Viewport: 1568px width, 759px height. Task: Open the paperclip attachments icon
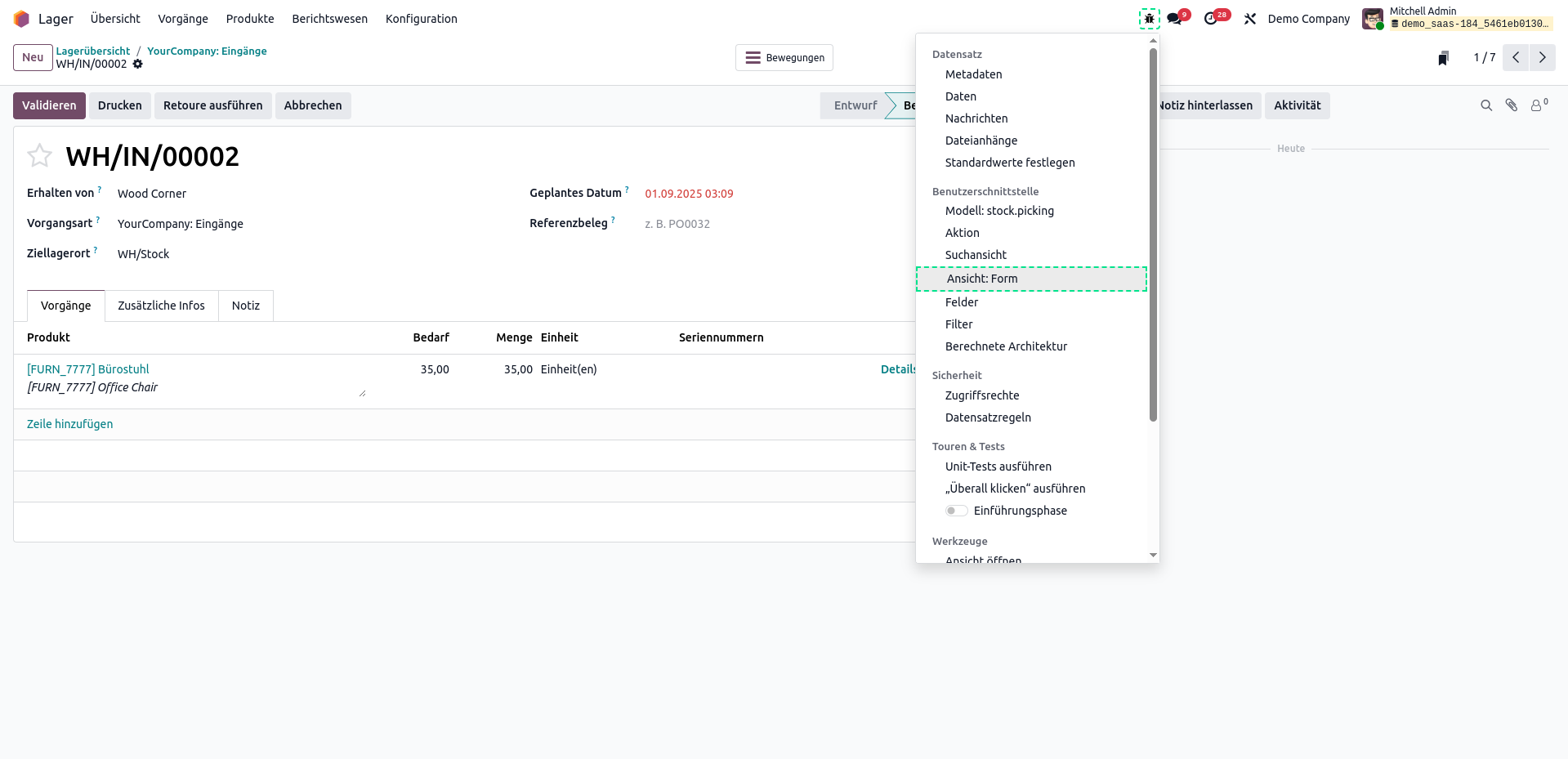1511,105
